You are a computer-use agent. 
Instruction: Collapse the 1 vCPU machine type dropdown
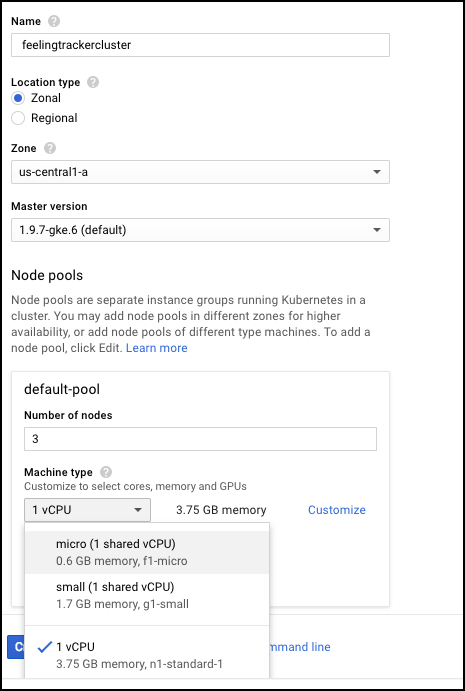pyautogui.click(x=87, y=510)
